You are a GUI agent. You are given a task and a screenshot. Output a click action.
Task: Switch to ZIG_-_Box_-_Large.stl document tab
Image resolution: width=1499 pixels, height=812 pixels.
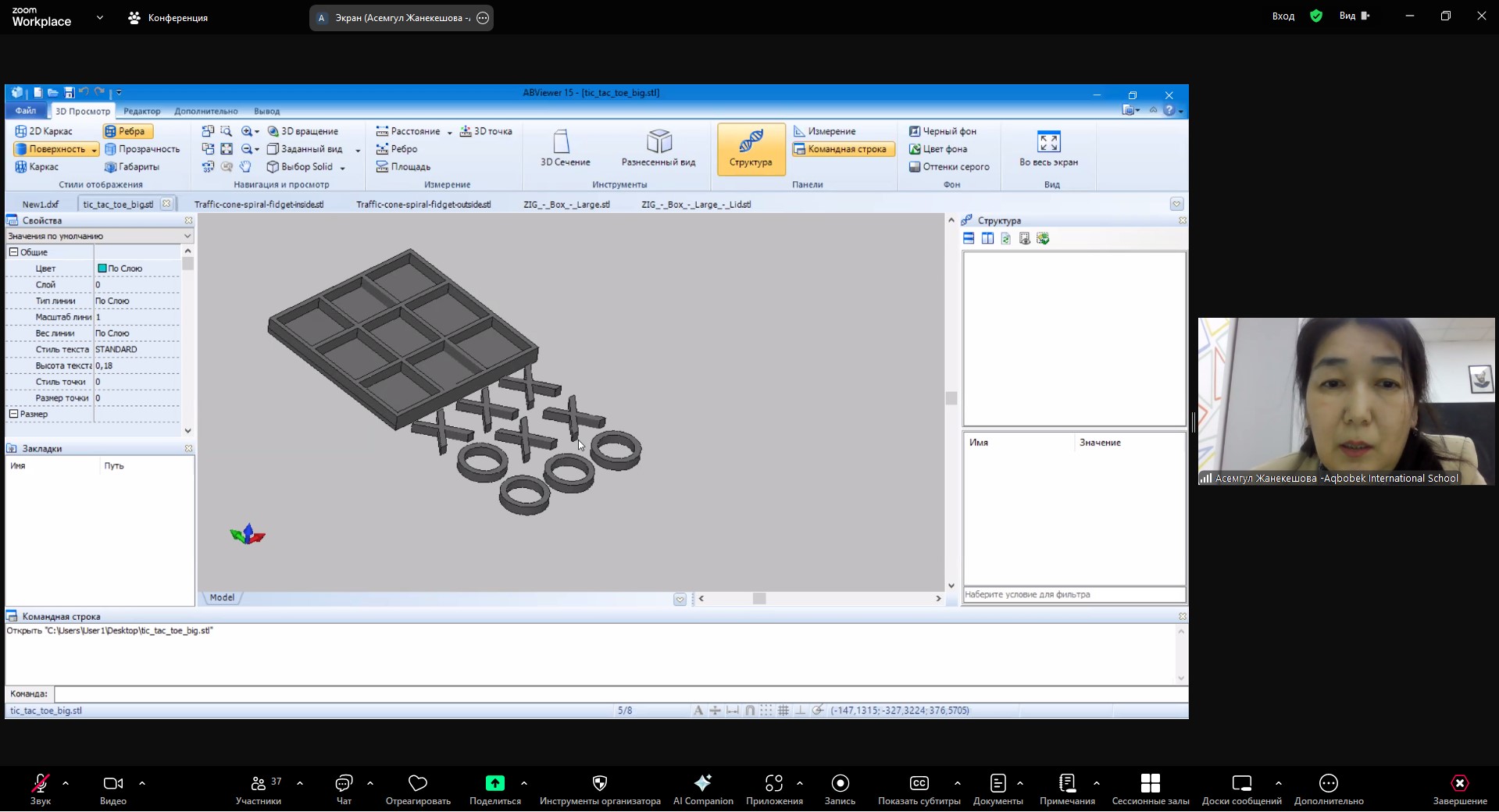[566, 205]
